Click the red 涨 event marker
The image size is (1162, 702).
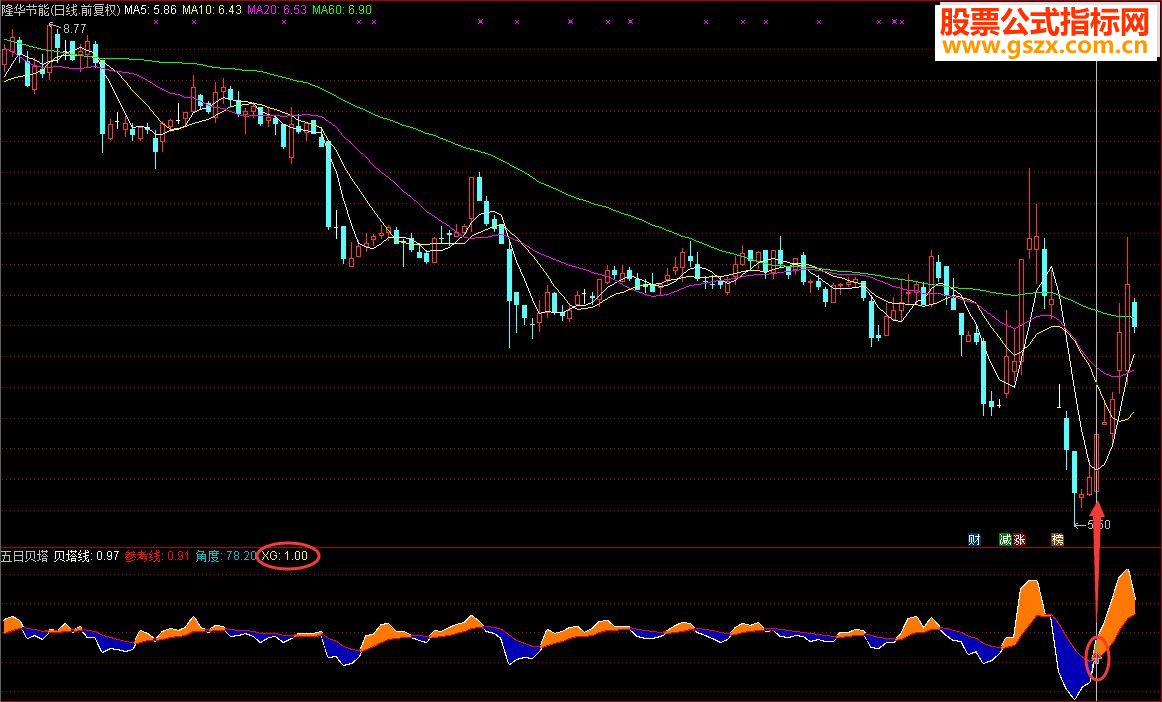click(x=1019, y=540)
